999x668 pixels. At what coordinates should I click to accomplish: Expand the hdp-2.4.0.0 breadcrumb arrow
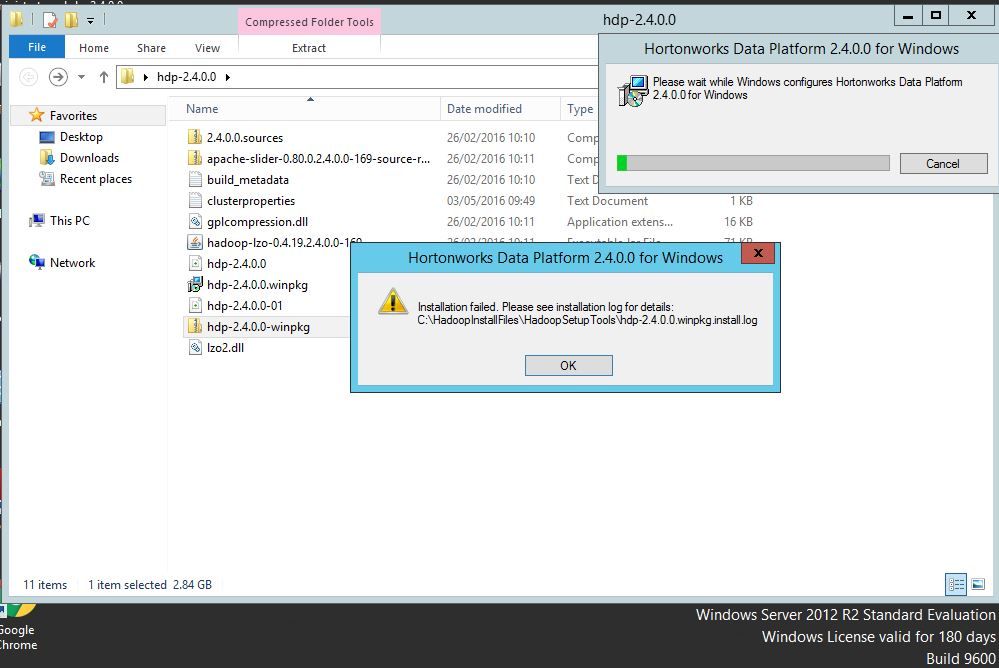tap(227, 77)
